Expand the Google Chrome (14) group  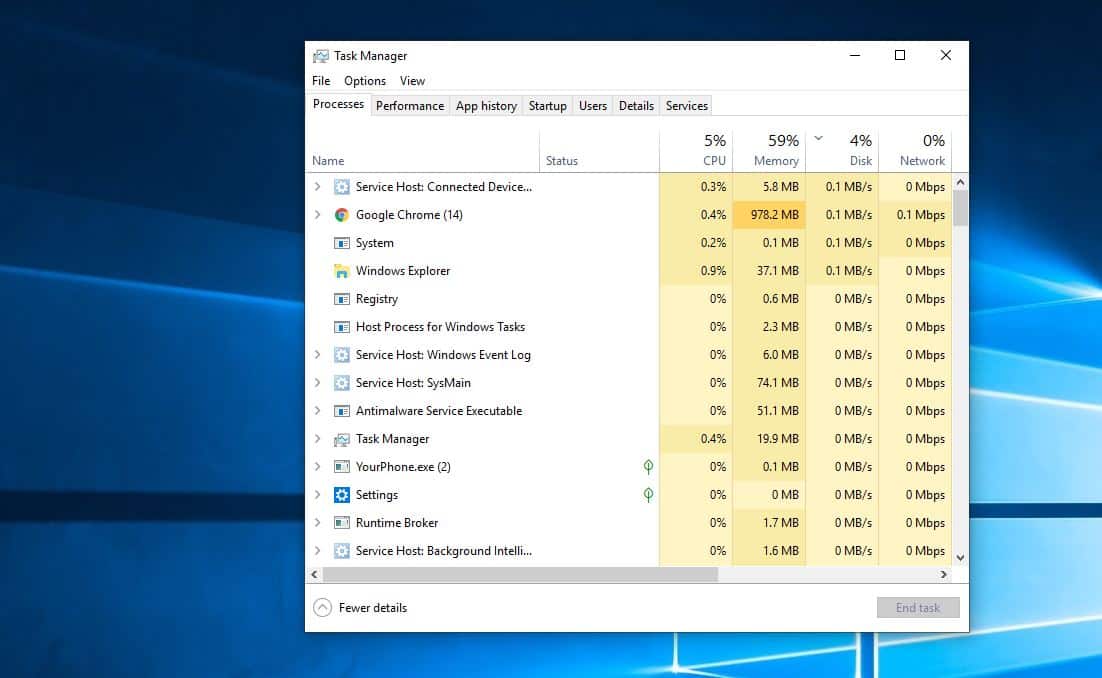tap(318, 215)
